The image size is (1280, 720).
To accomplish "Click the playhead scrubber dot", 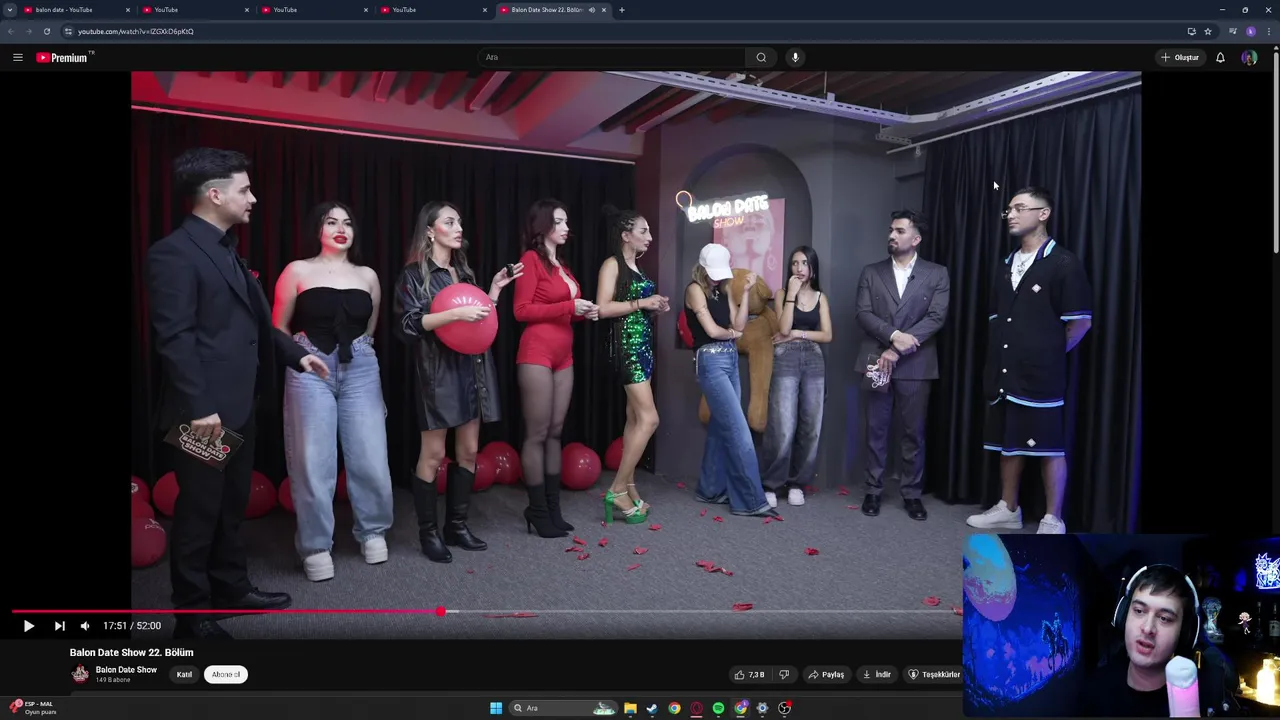I will [x=440, y=611].
